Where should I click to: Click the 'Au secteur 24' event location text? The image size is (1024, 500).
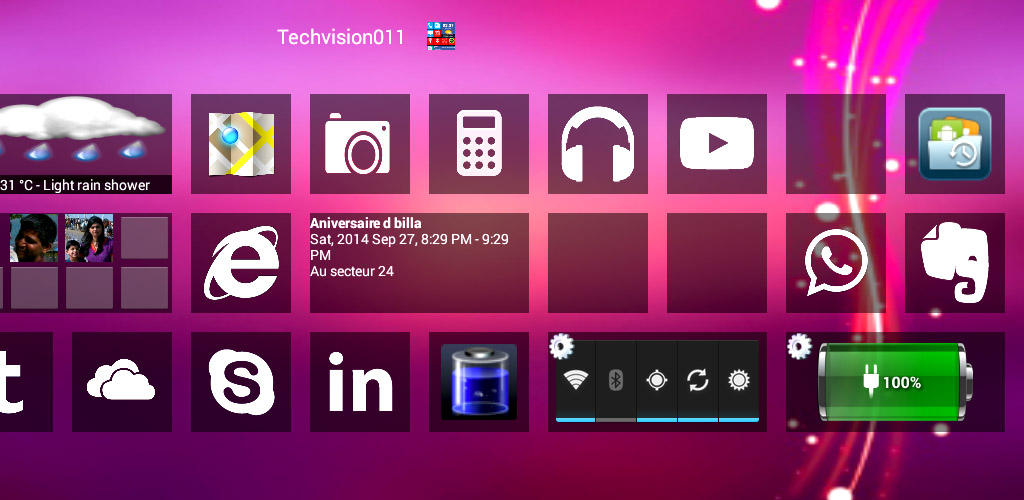[352, 271]
